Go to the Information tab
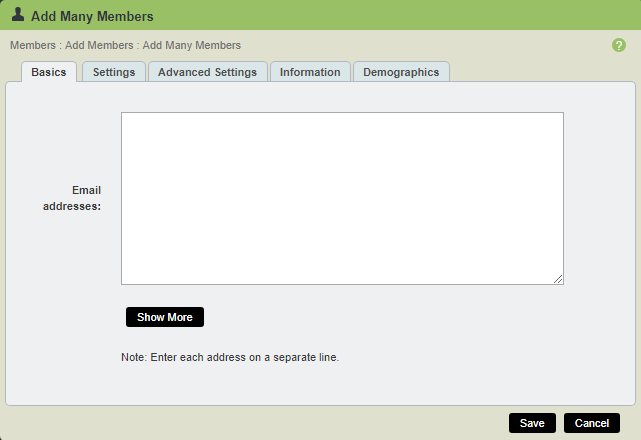 tap(310, 72)
